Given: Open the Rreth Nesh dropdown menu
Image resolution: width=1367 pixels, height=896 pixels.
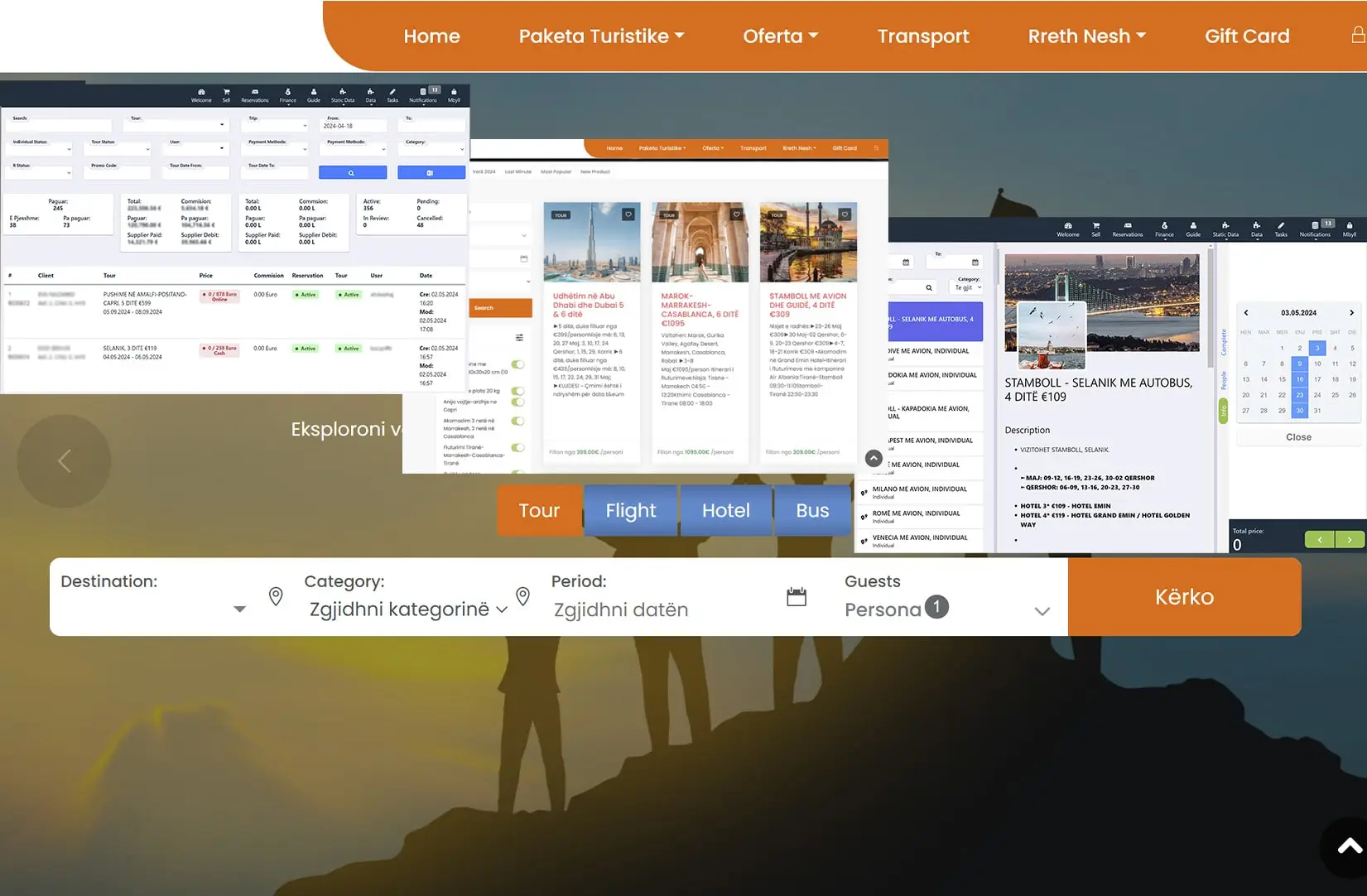Looking at the screenshot, I should 1086,36.
